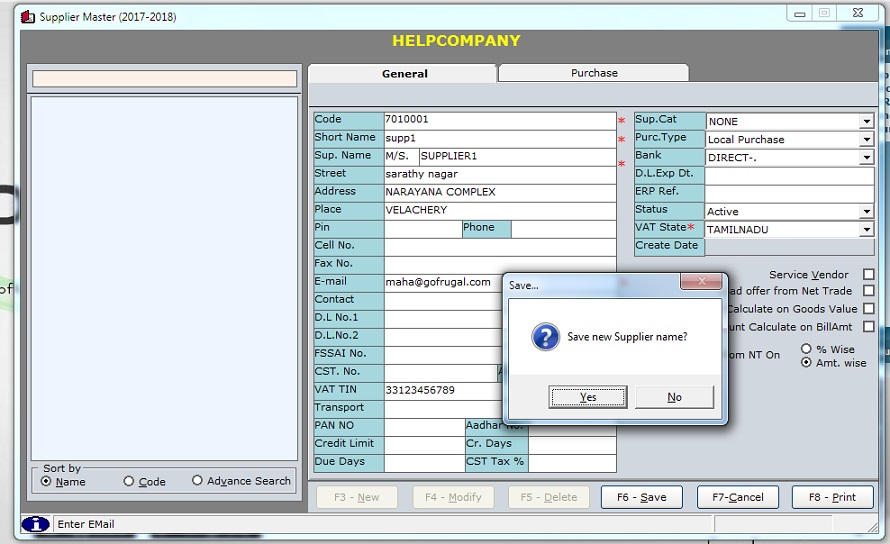Click the question mark icon in Save dialog
Screen dimensions: 890x544
(545, 337)
